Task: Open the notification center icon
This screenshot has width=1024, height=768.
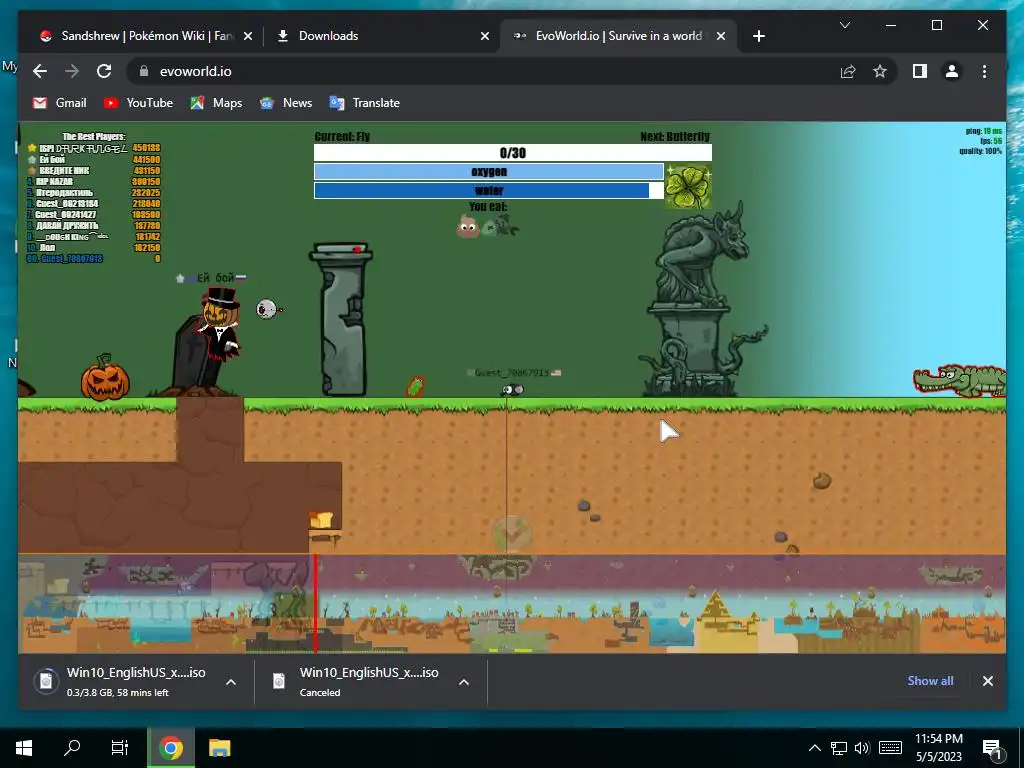Action: point(992,748)
